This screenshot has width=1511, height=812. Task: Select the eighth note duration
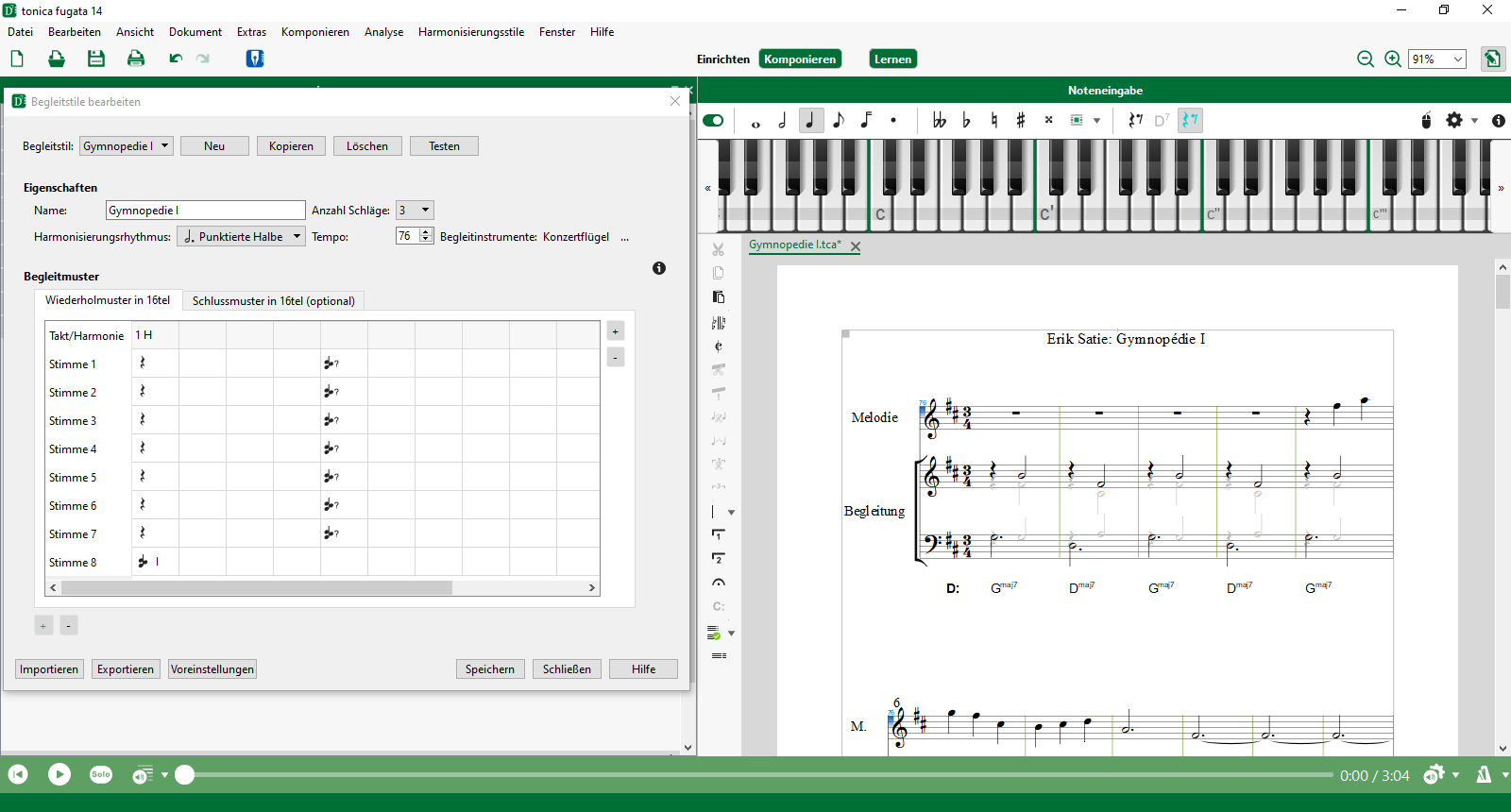tap(839, 120)
